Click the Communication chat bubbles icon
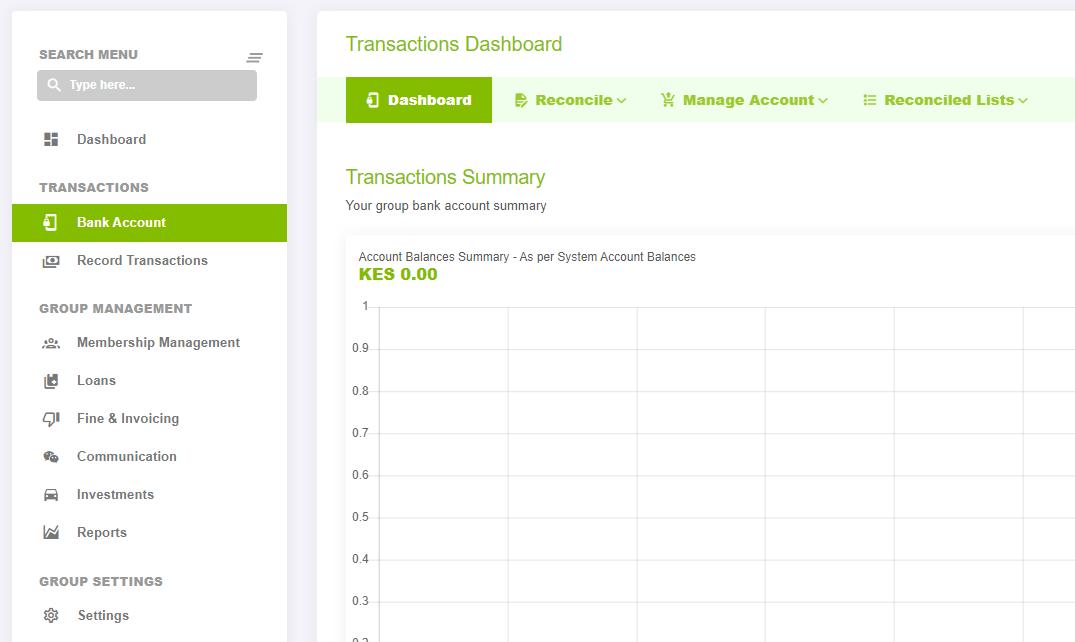 [51, 457]
